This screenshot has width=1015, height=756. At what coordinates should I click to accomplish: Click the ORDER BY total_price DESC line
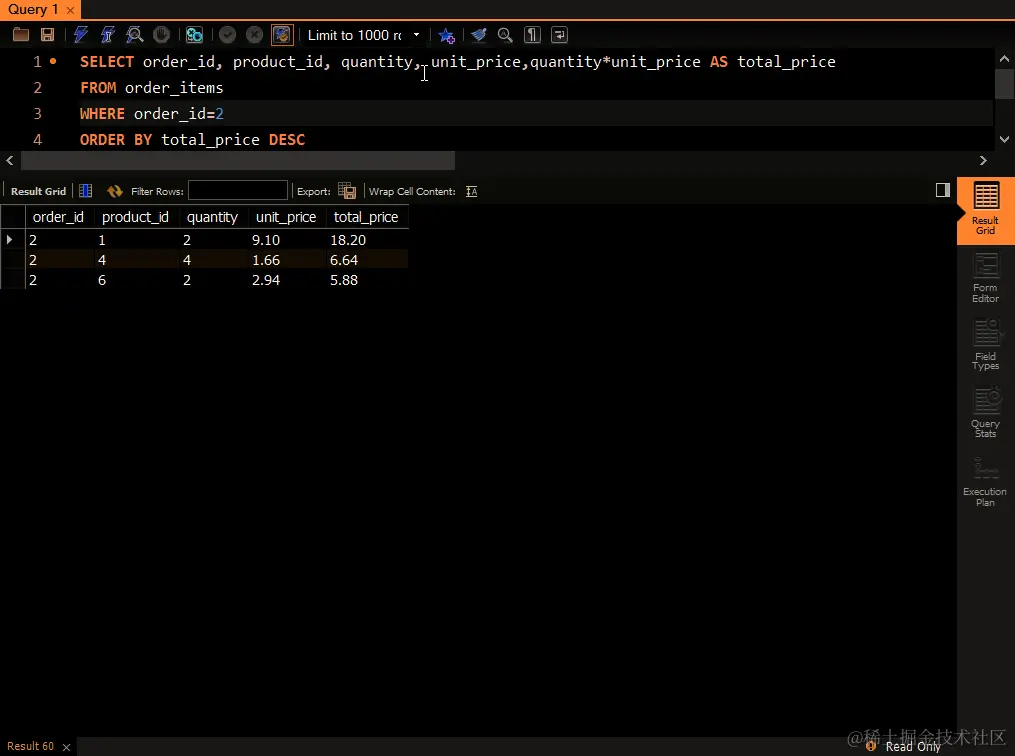point(192,140)
